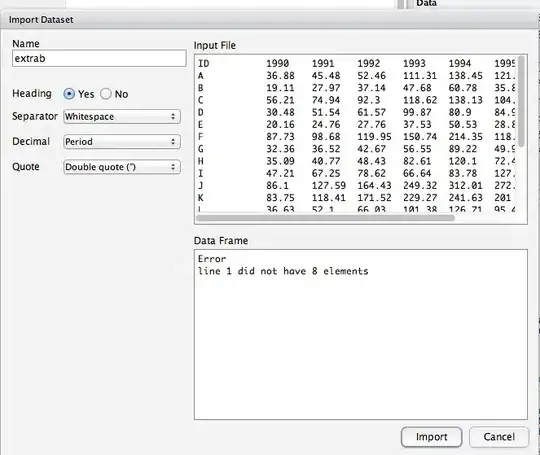The image size is (540, 455).
Task: Click the 1992 column header text
Action: pos(368,64)
